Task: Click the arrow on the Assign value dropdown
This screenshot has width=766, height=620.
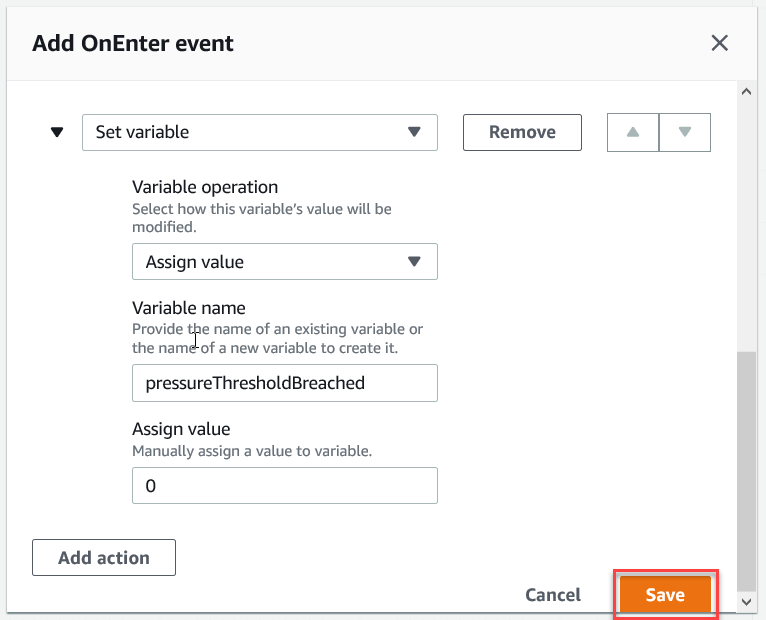Action: [x=415, y=262]
